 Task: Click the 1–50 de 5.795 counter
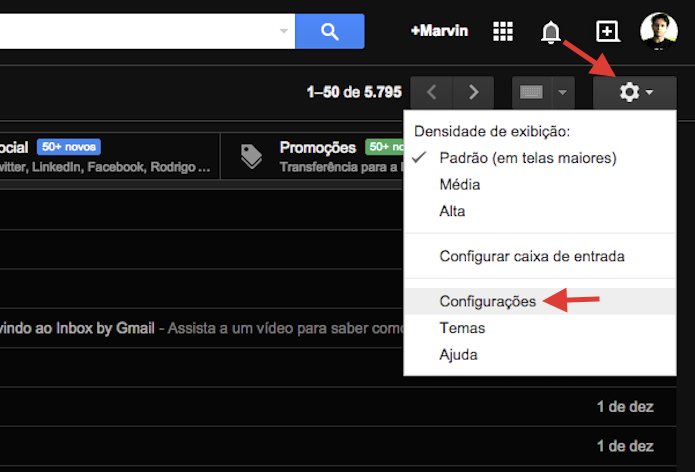coord(354,92)
